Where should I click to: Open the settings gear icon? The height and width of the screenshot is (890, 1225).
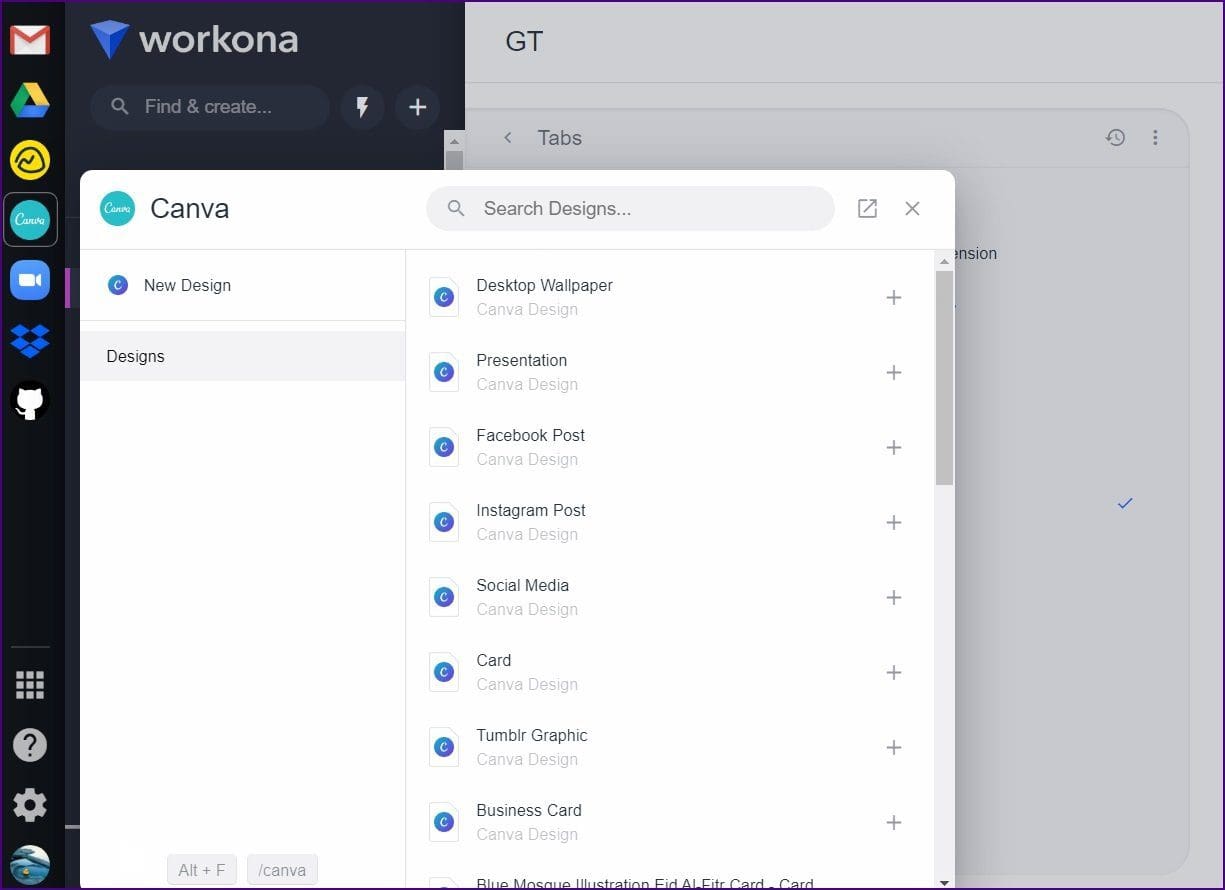click(30, 805)
